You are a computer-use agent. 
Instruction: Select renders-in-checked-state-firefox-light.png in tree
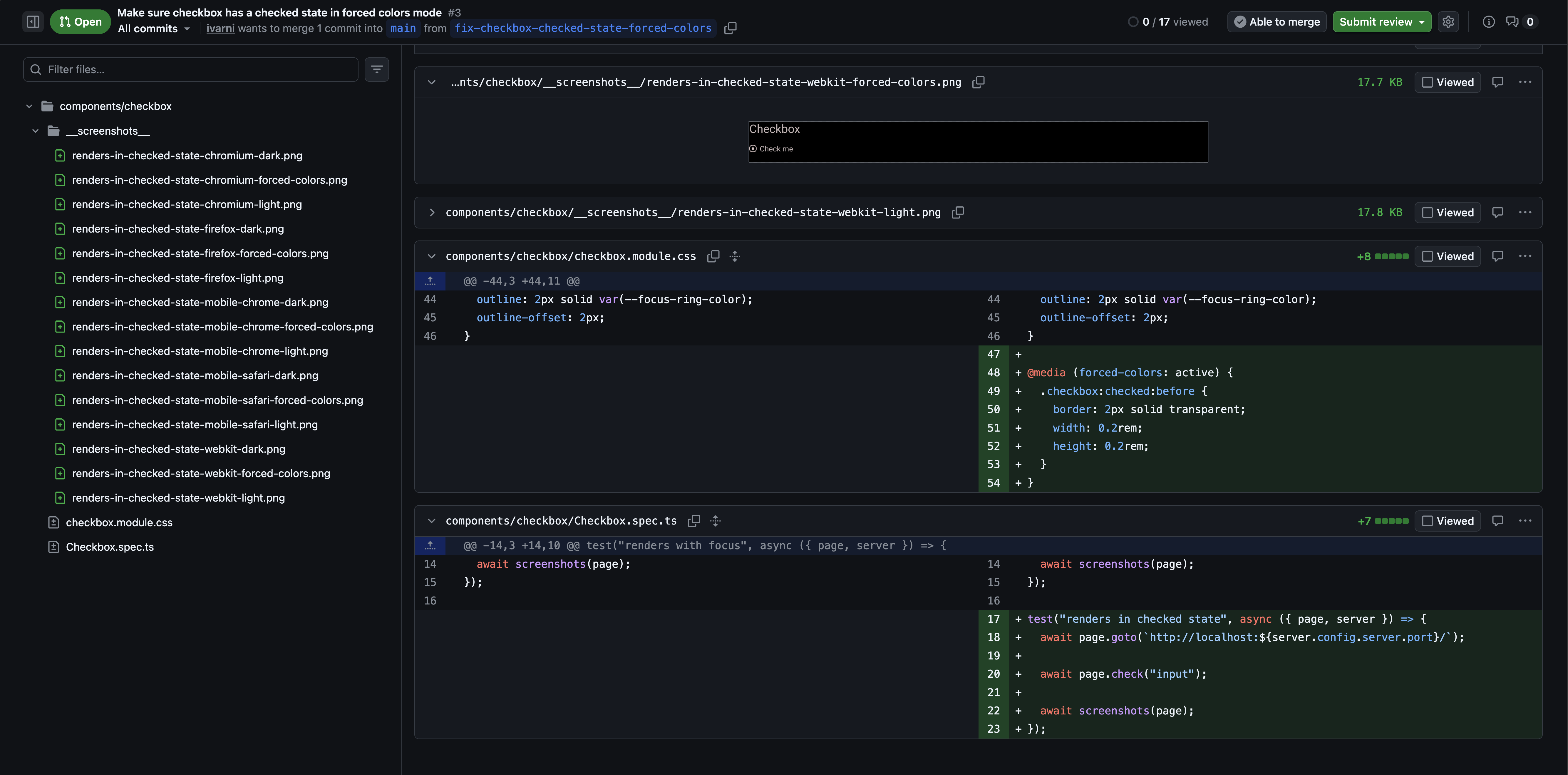178,278
